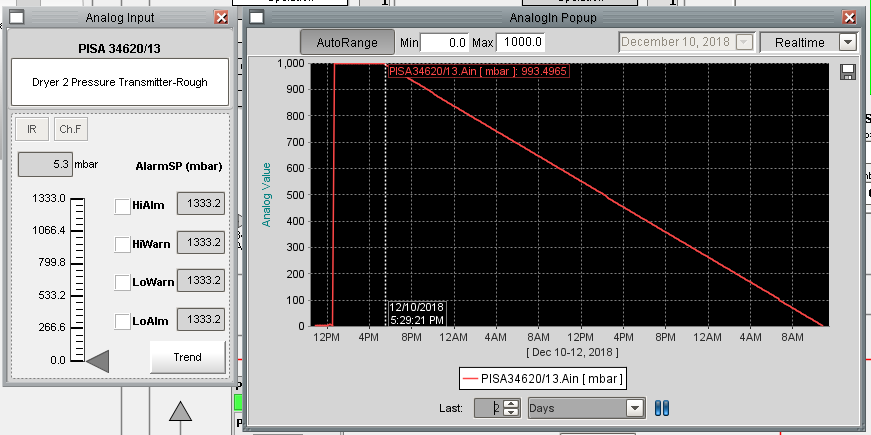Pause the trend with the blue pause icon
Viewport: 871px width, 435px height.
662,408
